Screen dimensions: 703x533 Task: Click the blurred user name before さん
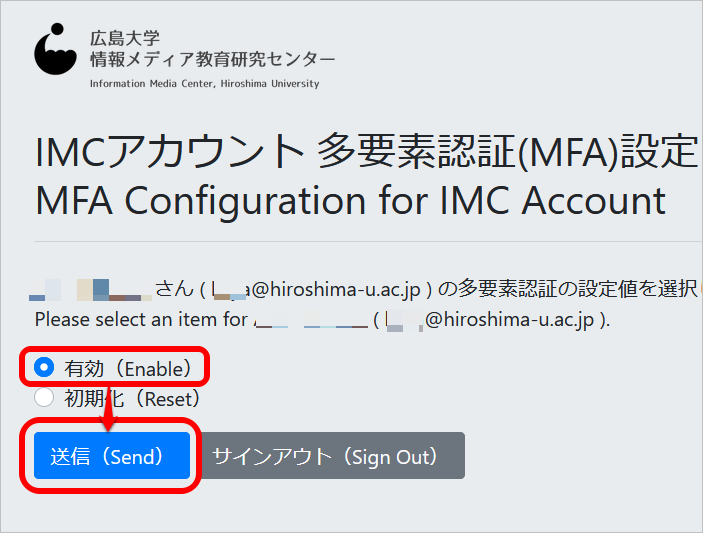click(91, 290)
